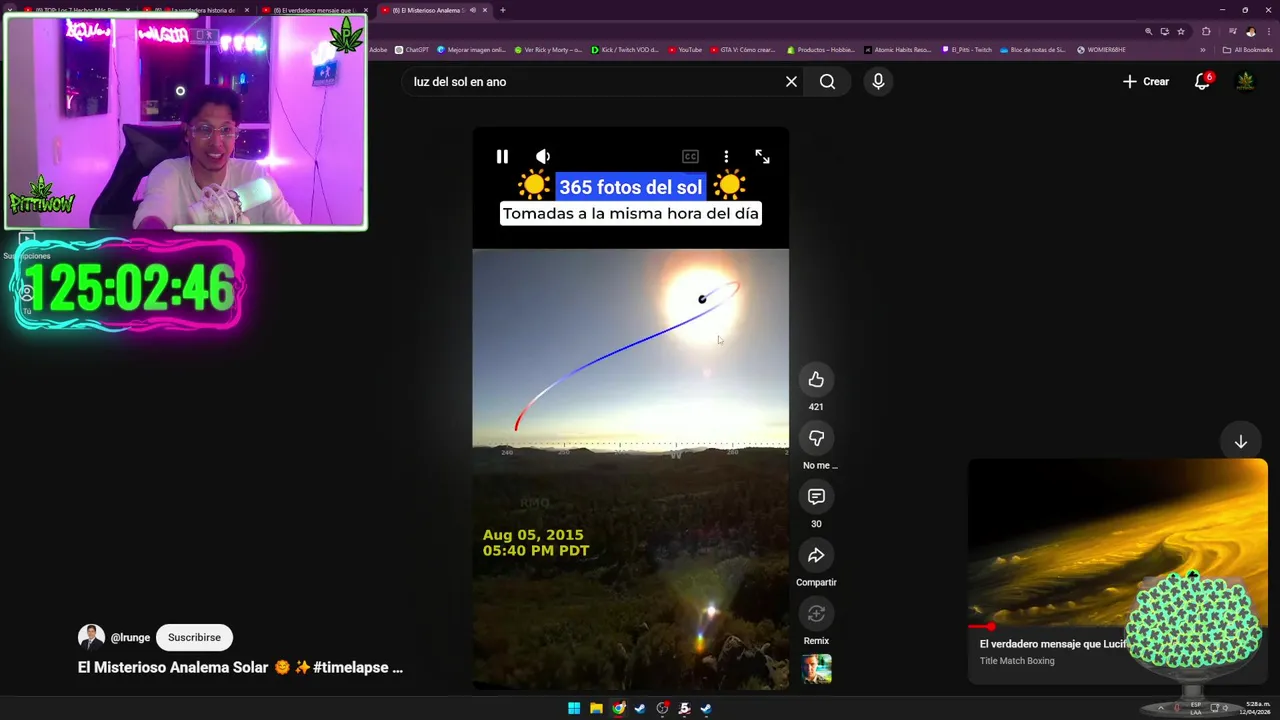
Task: Open the 'Ver Rick y Morty' bookmark
Action: (548, 50)
